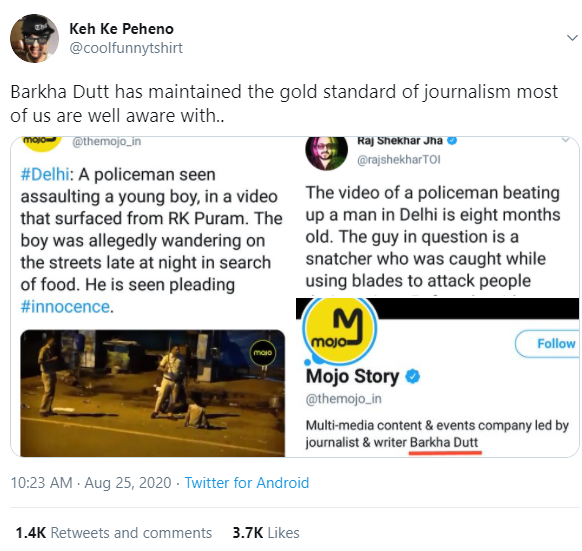Open the @rajshekharTOI handle
Image resolution: width=582 pixels, height=551 pixels.
(399, 160)
